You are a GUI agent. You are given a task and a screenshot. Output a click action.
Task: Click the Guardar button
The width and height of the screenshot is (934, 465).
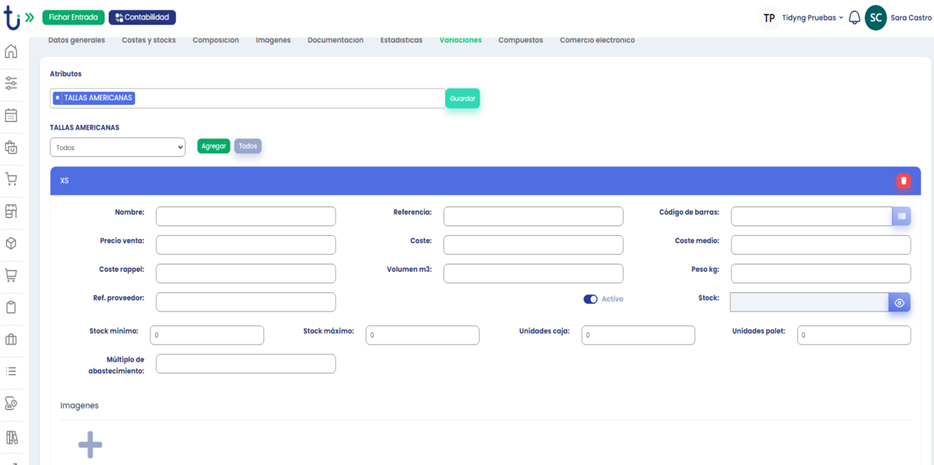coord(462,98)
